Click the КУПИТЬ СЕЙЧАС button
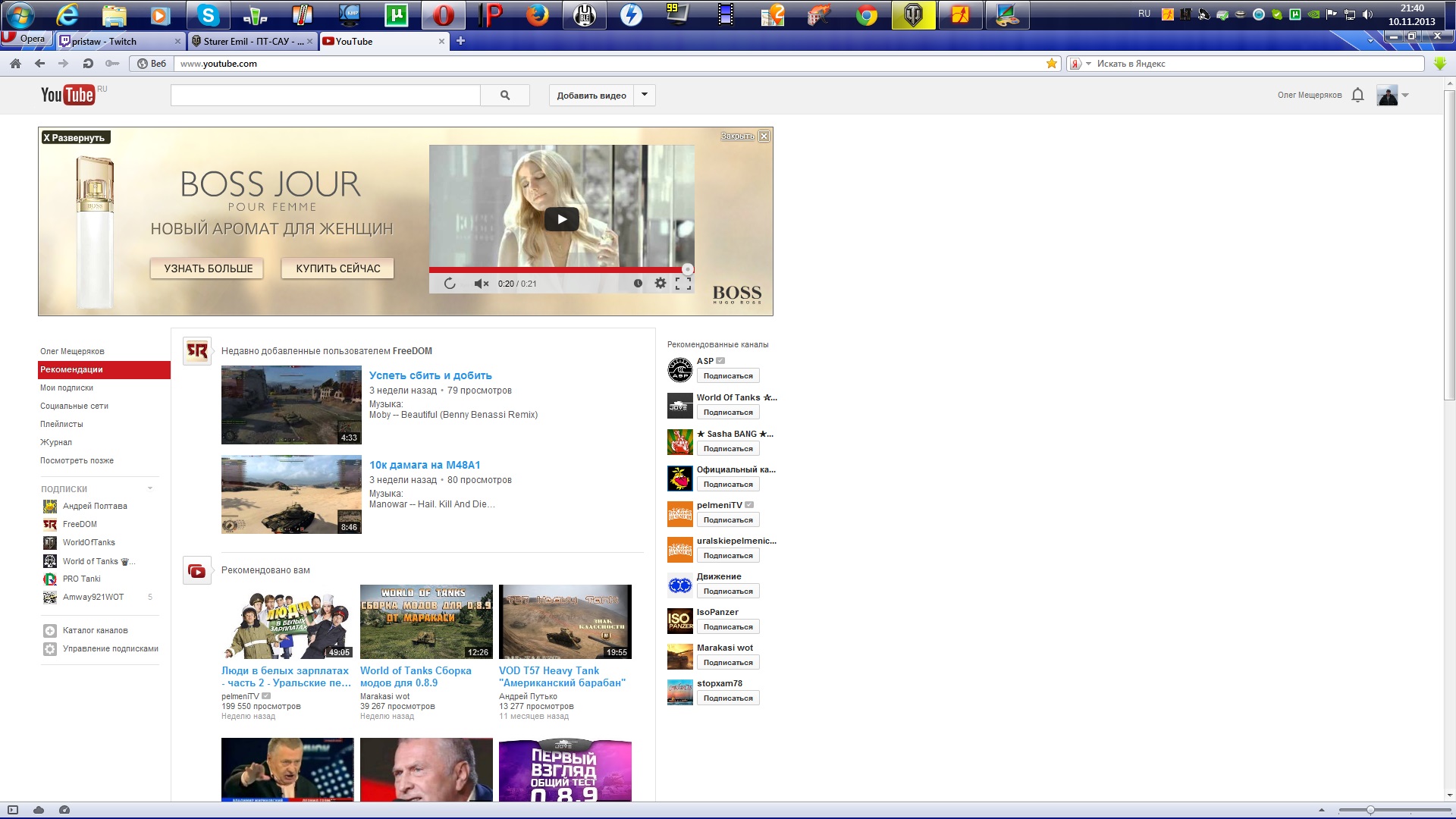This screenshot has height=819, width=1456. coord(338,268)
